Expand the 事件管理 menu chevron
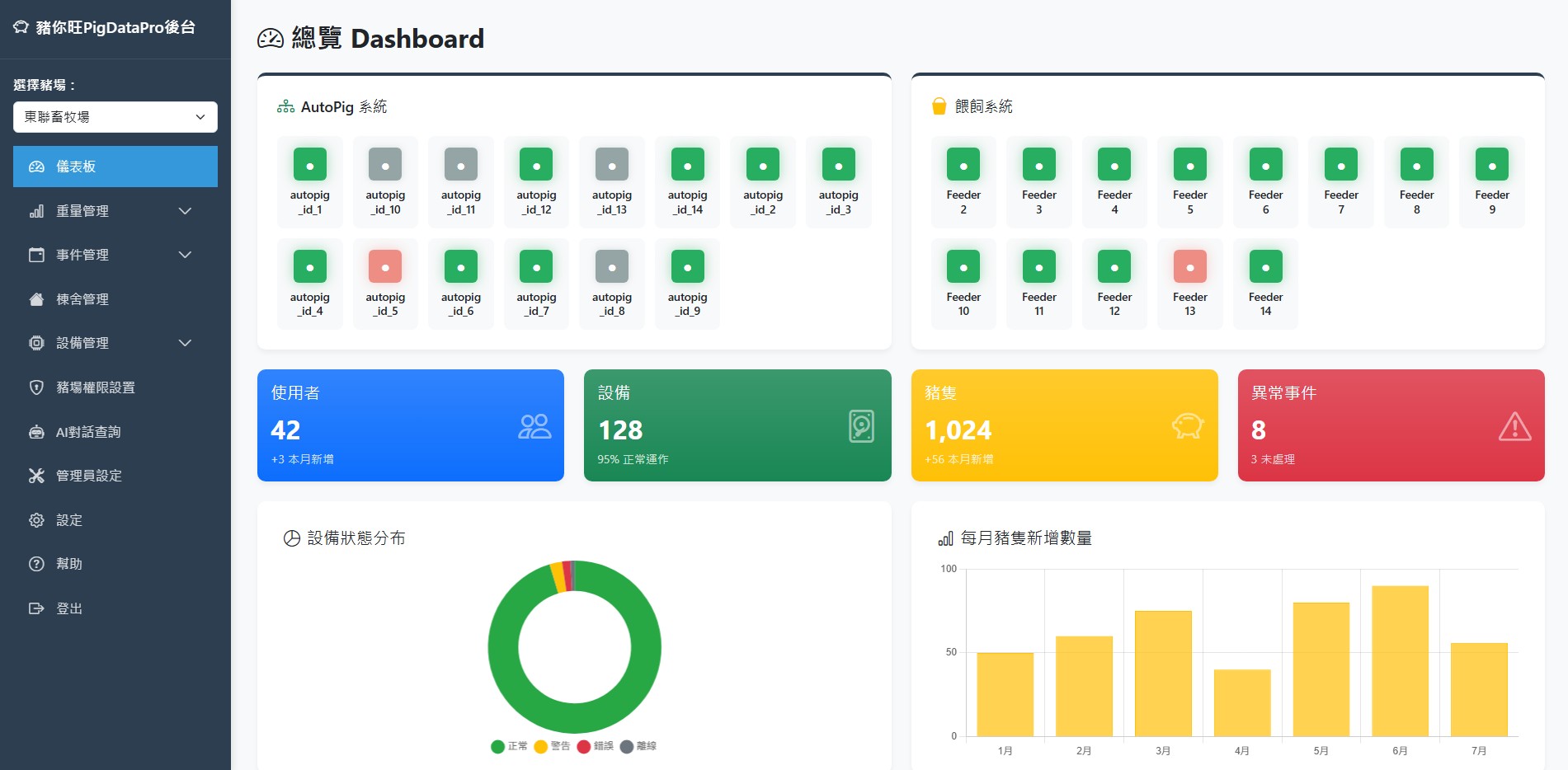Image resolution: width=1568 pixels, height=770 pixels. (185, 255)
